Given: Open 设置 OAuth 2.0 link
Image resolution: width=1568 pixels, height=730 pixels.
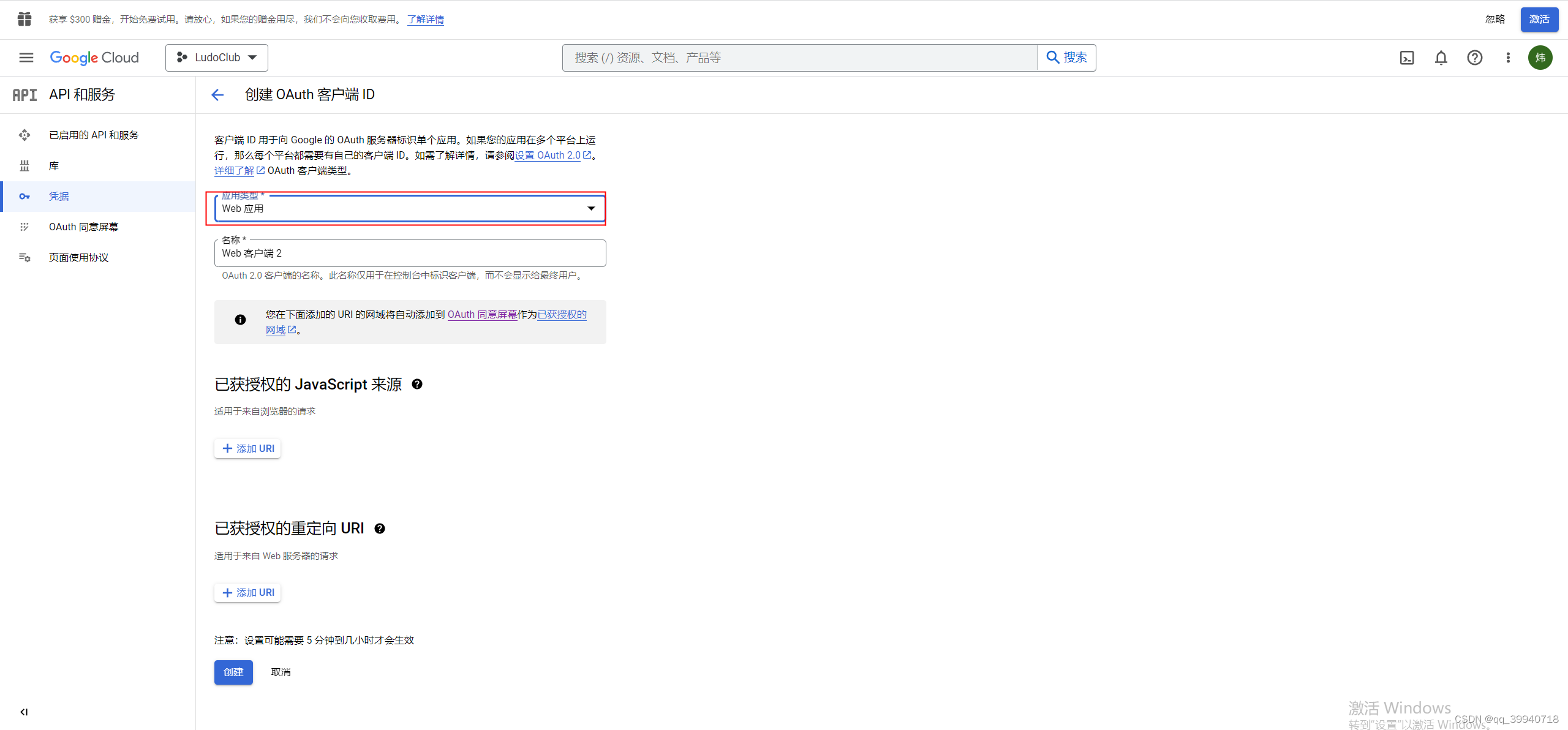Looking at the screenshot, I should [548, 156].
